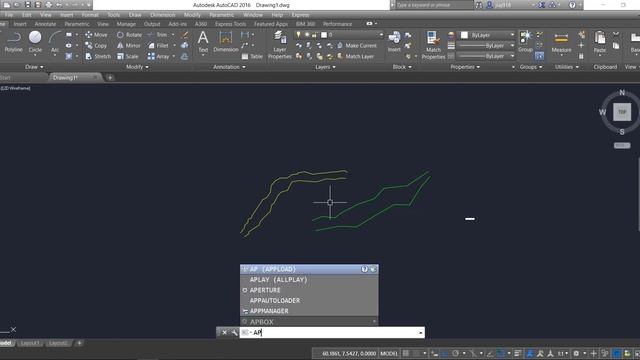This screenshot has width=640, height=360.
Task: Click the Paste clipboard tool
Action: (600, 42)
